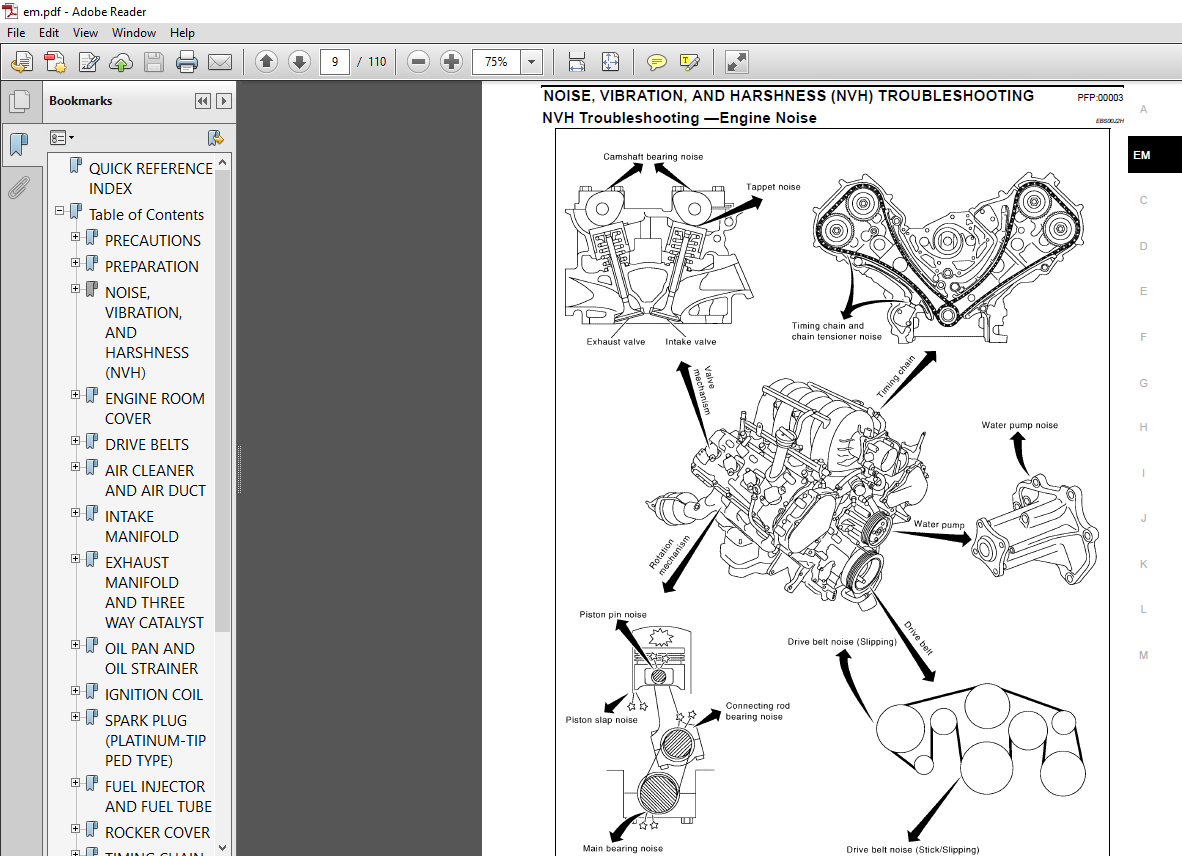
Task: Show the page thumbnails panel
Action: click(x=19, y=101)
